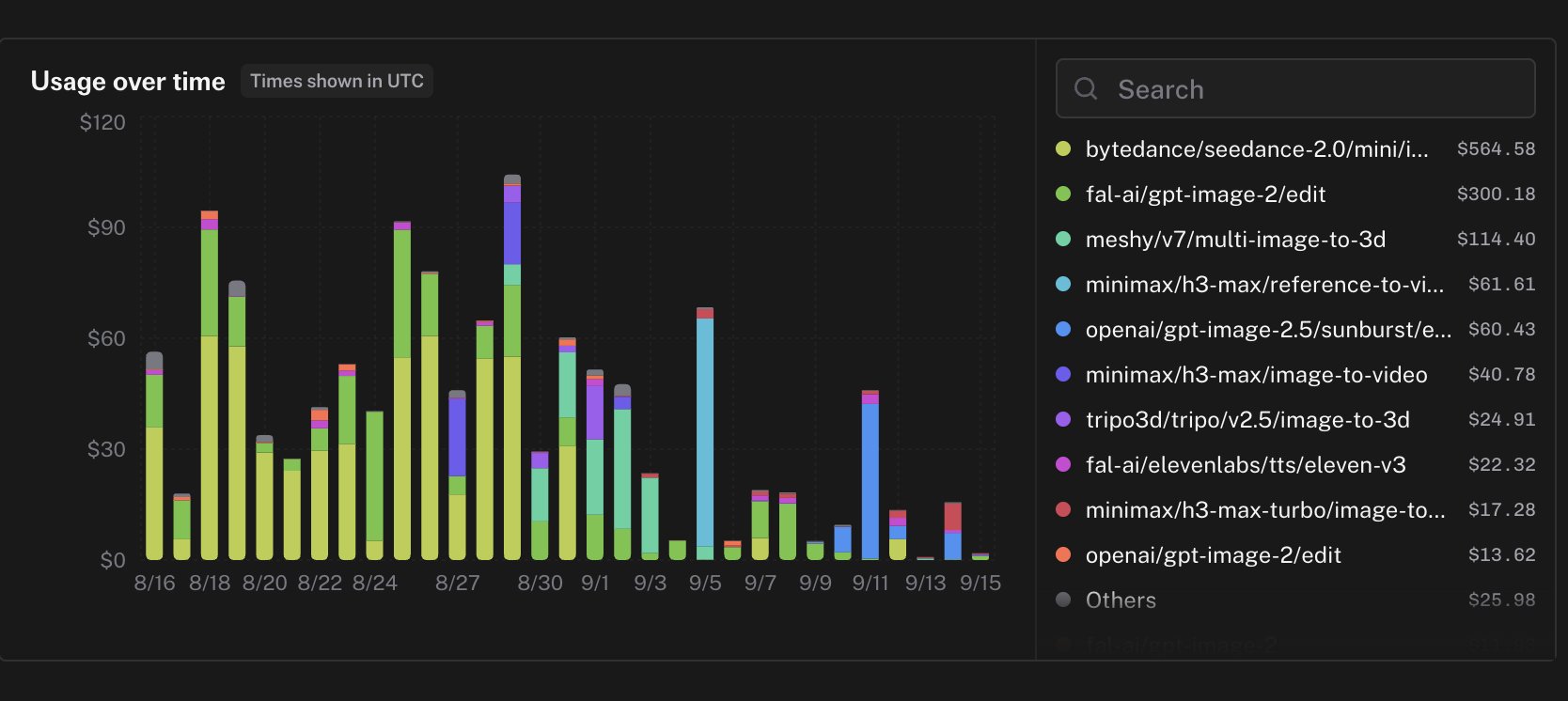Click the red dot beside minimax/h3-max-turbo/image-to
This screenshot has width=1568, height=701.
click(1063, 509)
